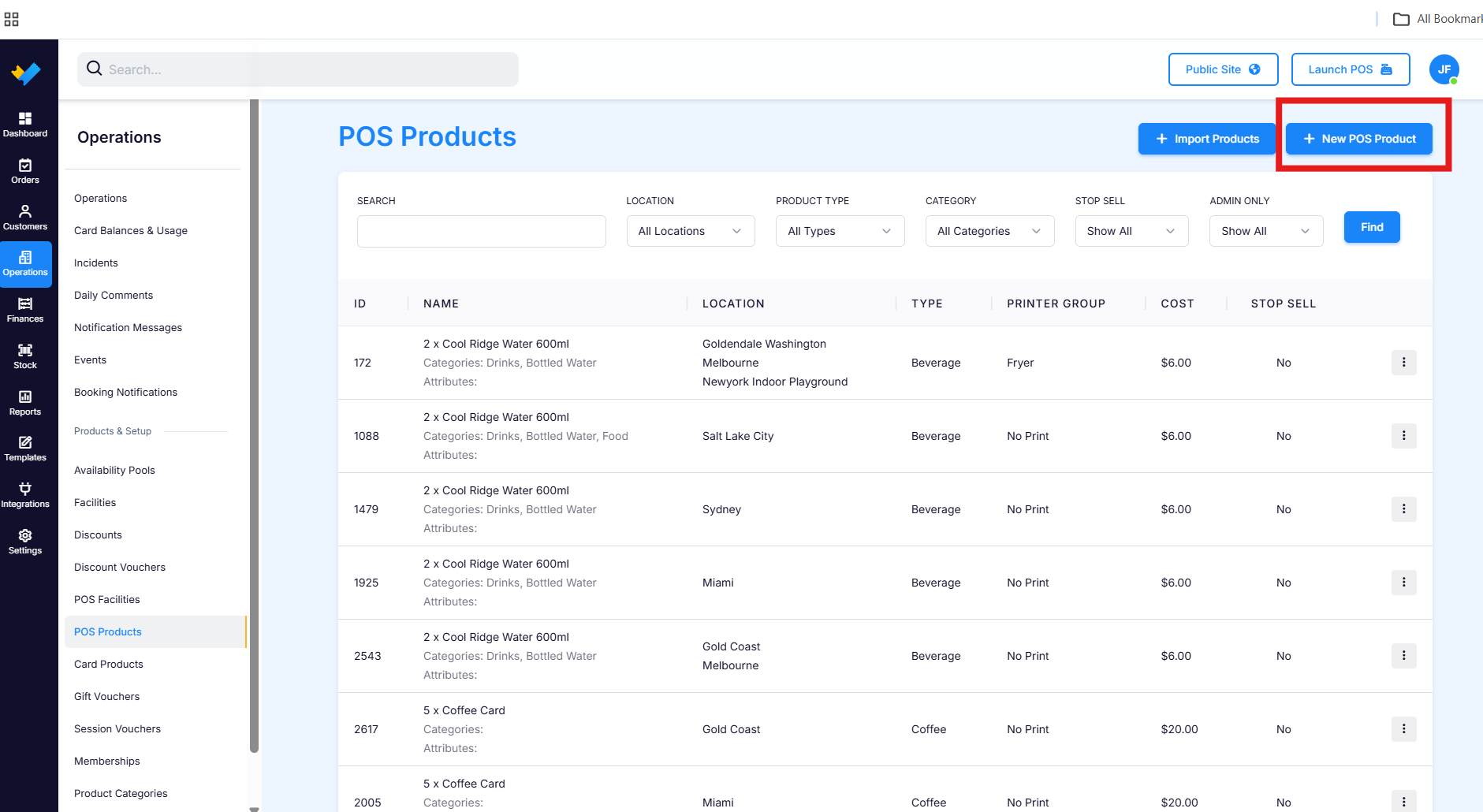Open three-dot menu for product 1088
Viewport: 1483px width, 812px height.
pos(1403,436)
